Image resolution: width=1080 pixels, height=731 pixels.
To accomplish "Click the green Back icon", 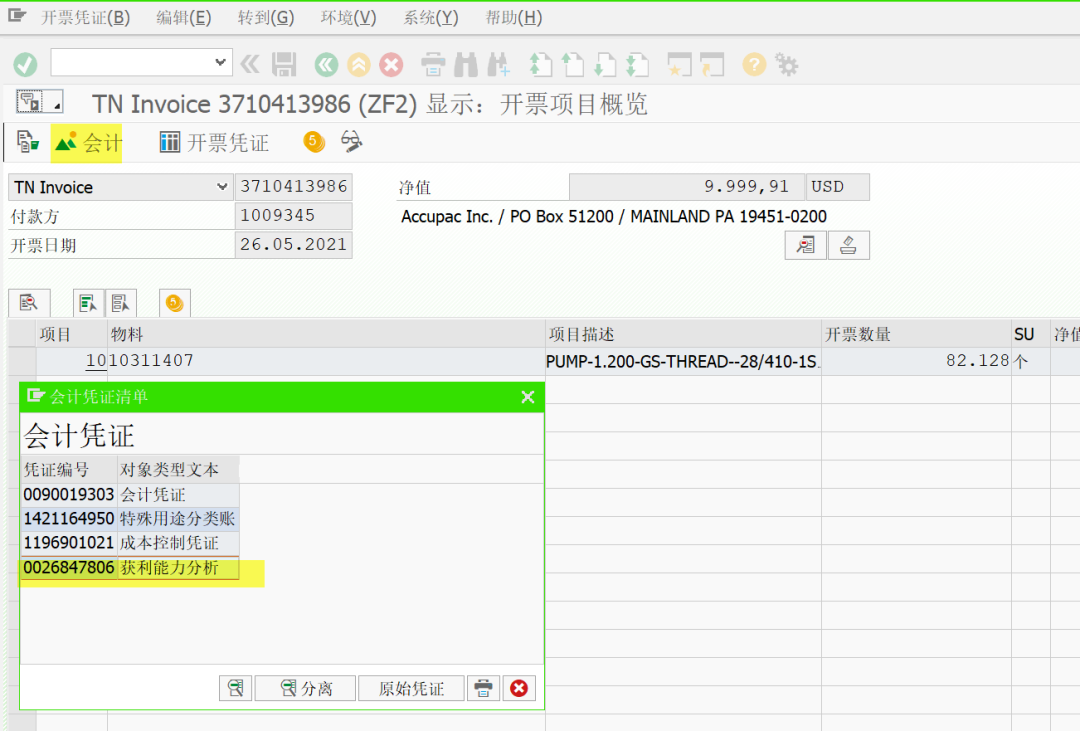I will pyautogui.click(x=326, y=65).
